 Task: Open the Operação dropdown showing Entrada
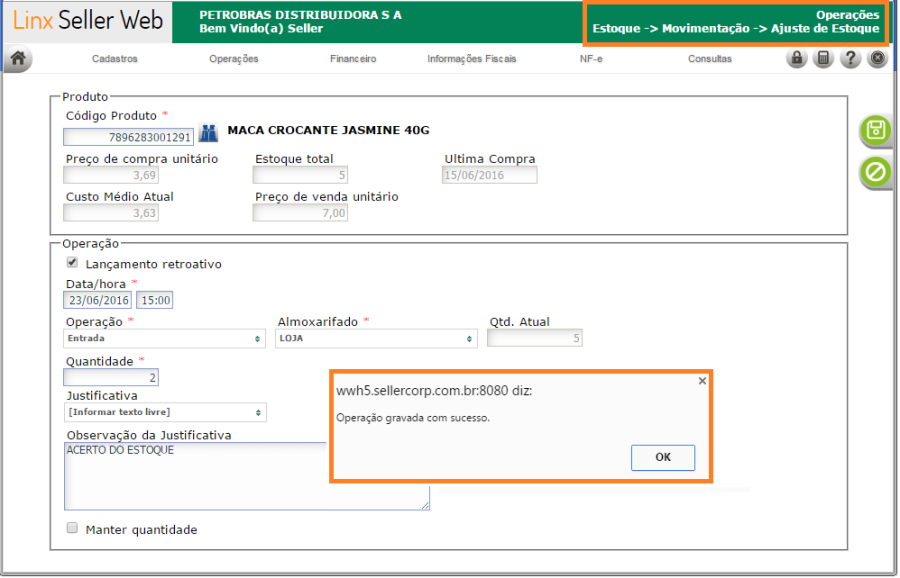[x=164, y=339]
